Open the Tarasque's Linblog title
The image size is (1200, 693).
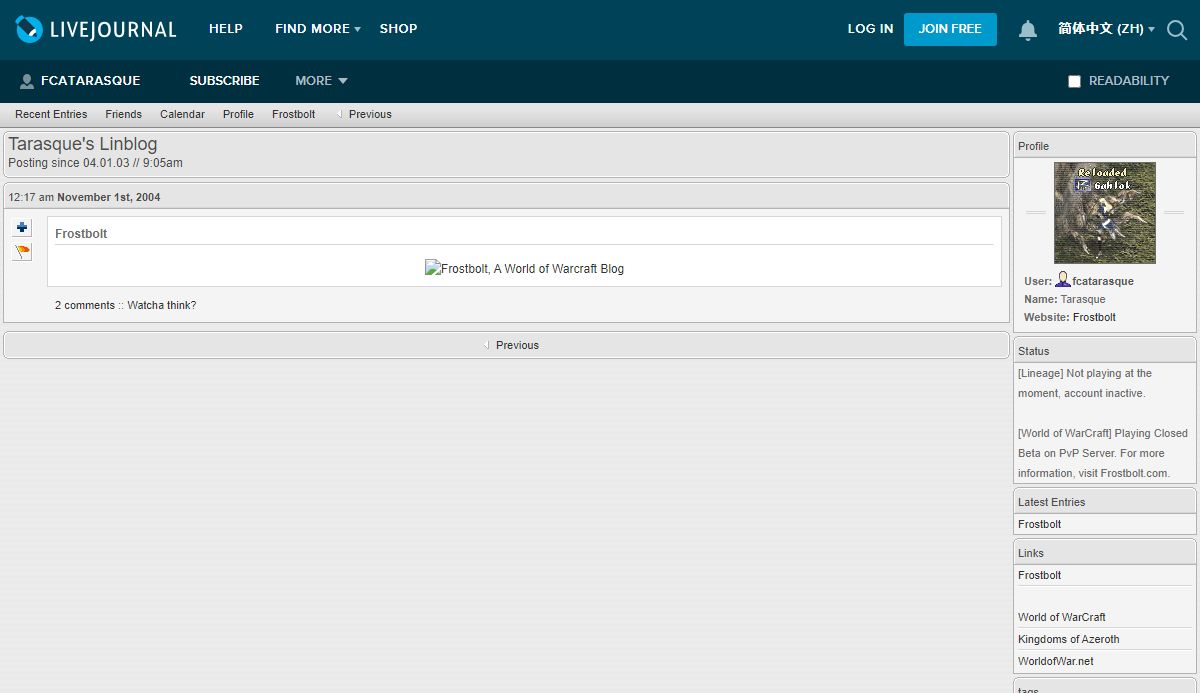(83, 144)
